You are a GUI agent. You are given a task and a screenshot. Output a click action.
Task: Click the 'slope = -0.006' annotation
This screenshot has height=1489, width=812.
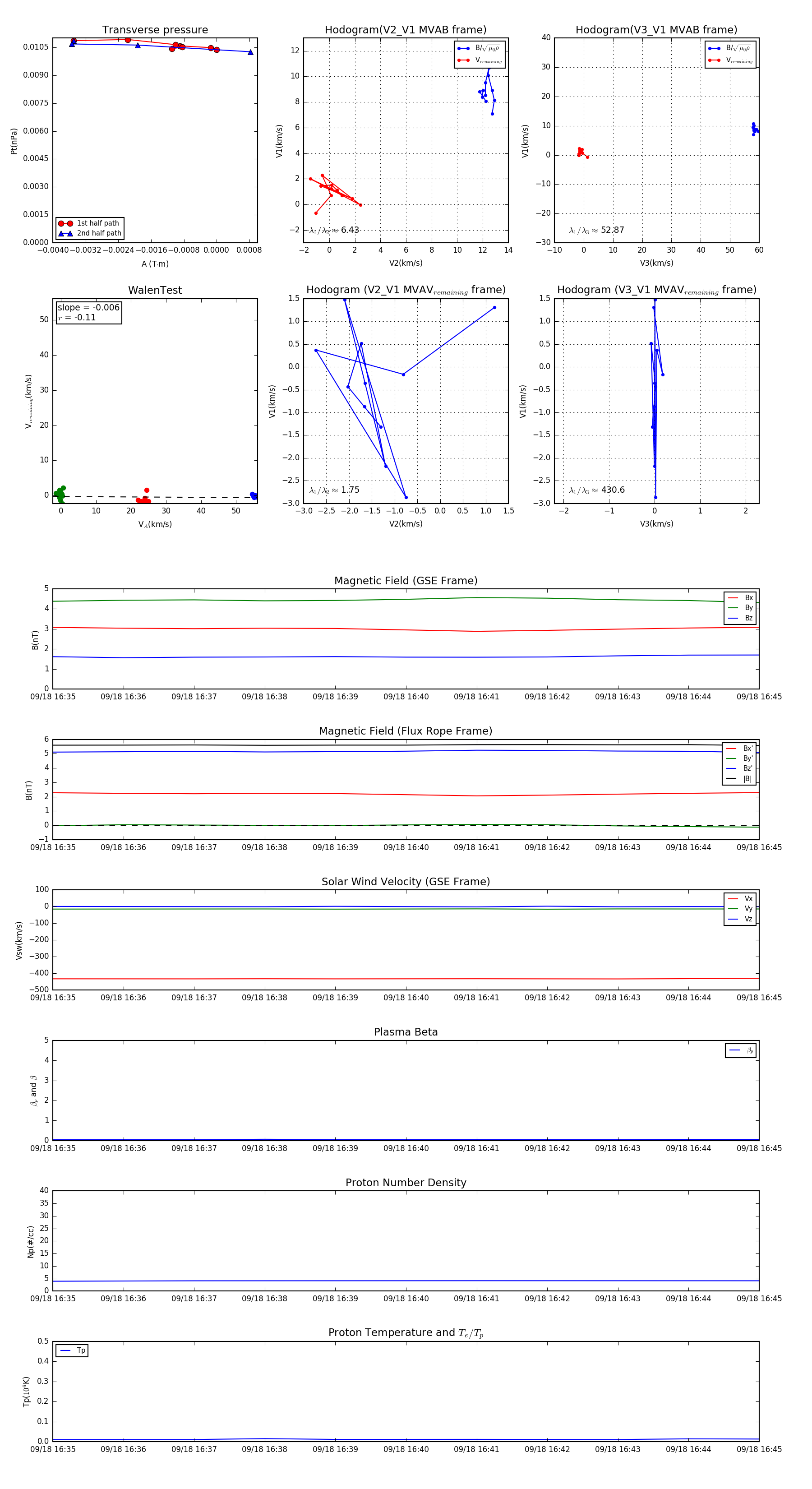[x=88, y=308]
